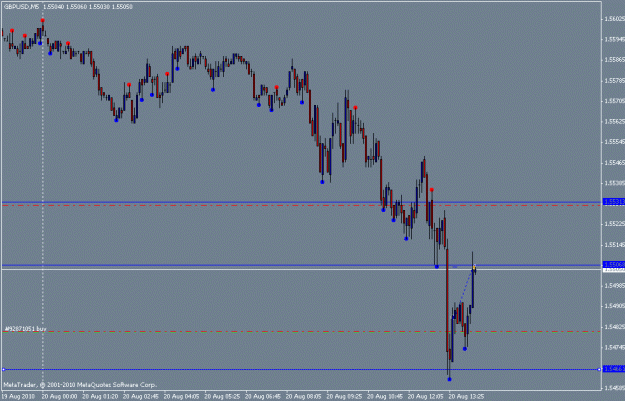The height and width of the screenshot is (401, 625).
Task: Click the yellow arrow marker at current price
Action: pos(474,269)
